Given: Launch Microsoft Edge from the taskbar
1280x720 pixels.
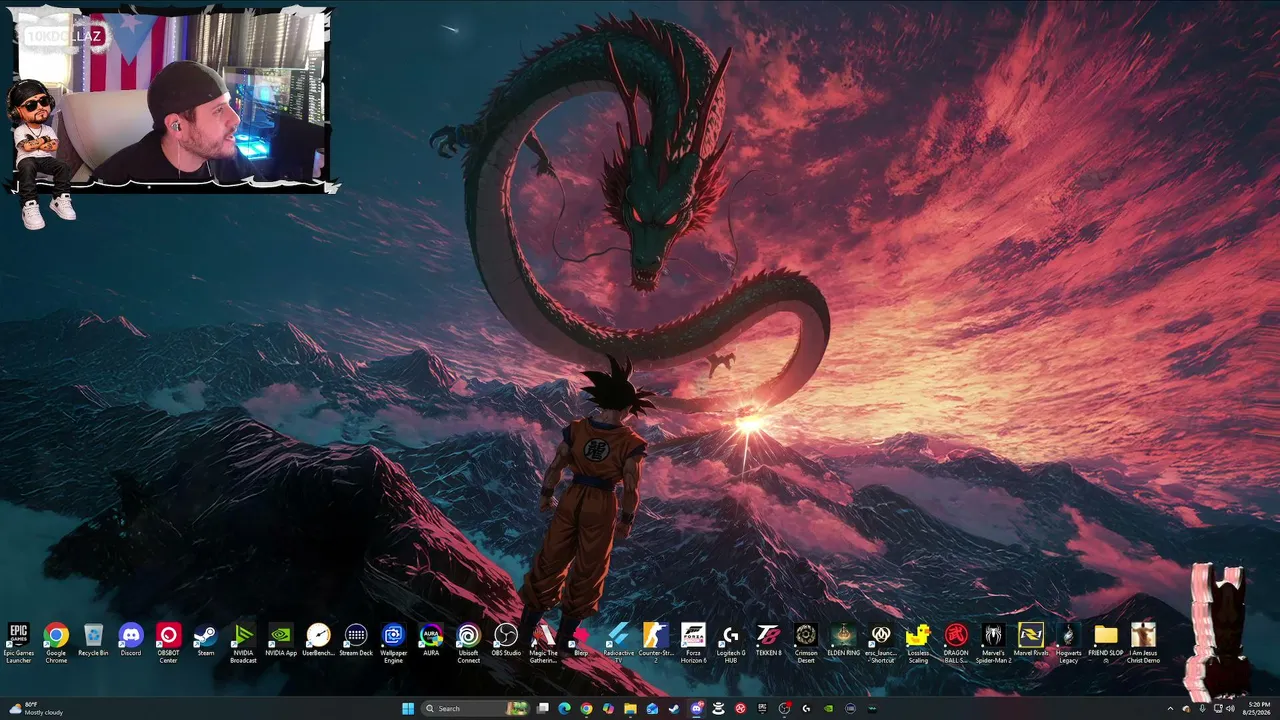Looking at the screenshot, I should tap(565, 709).
